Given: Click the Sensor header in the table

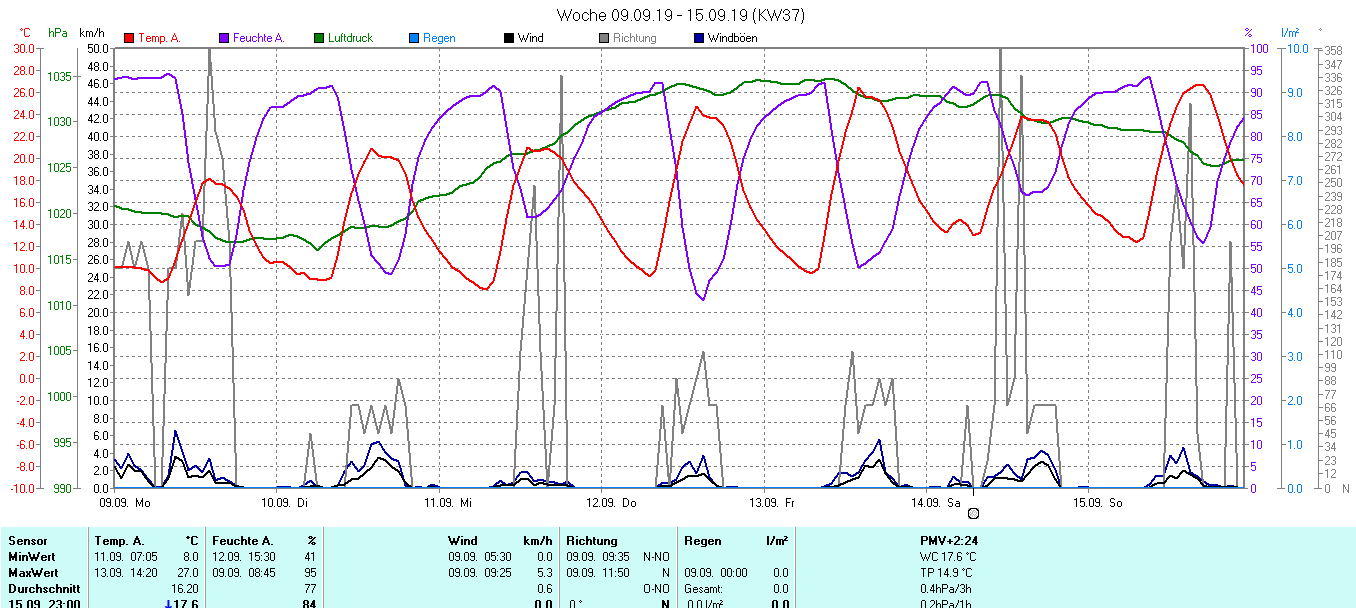Looking at the screenshot, I should 27,541.
